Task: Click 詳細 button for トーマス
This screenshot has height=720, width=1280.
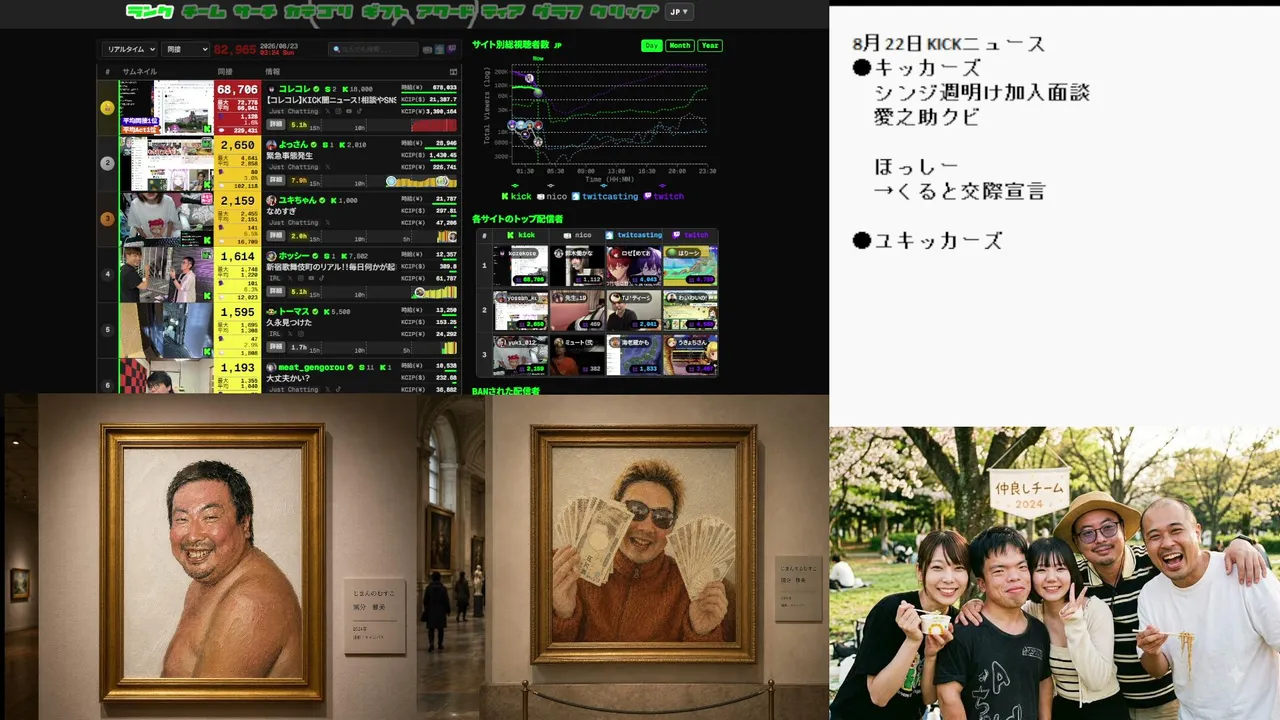Action: (276, 348)
